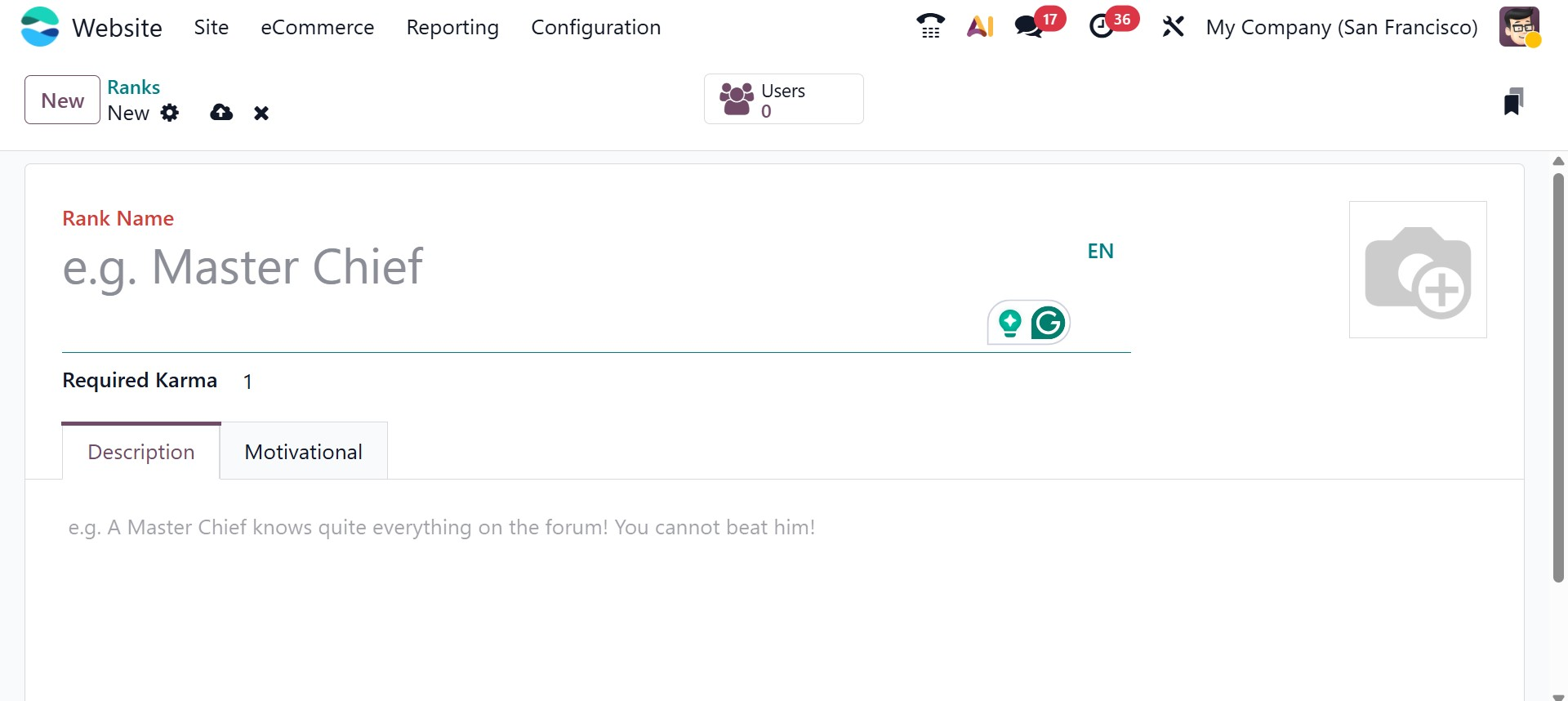Open the user avatar menu
1568x701 pixels.
1519,27
